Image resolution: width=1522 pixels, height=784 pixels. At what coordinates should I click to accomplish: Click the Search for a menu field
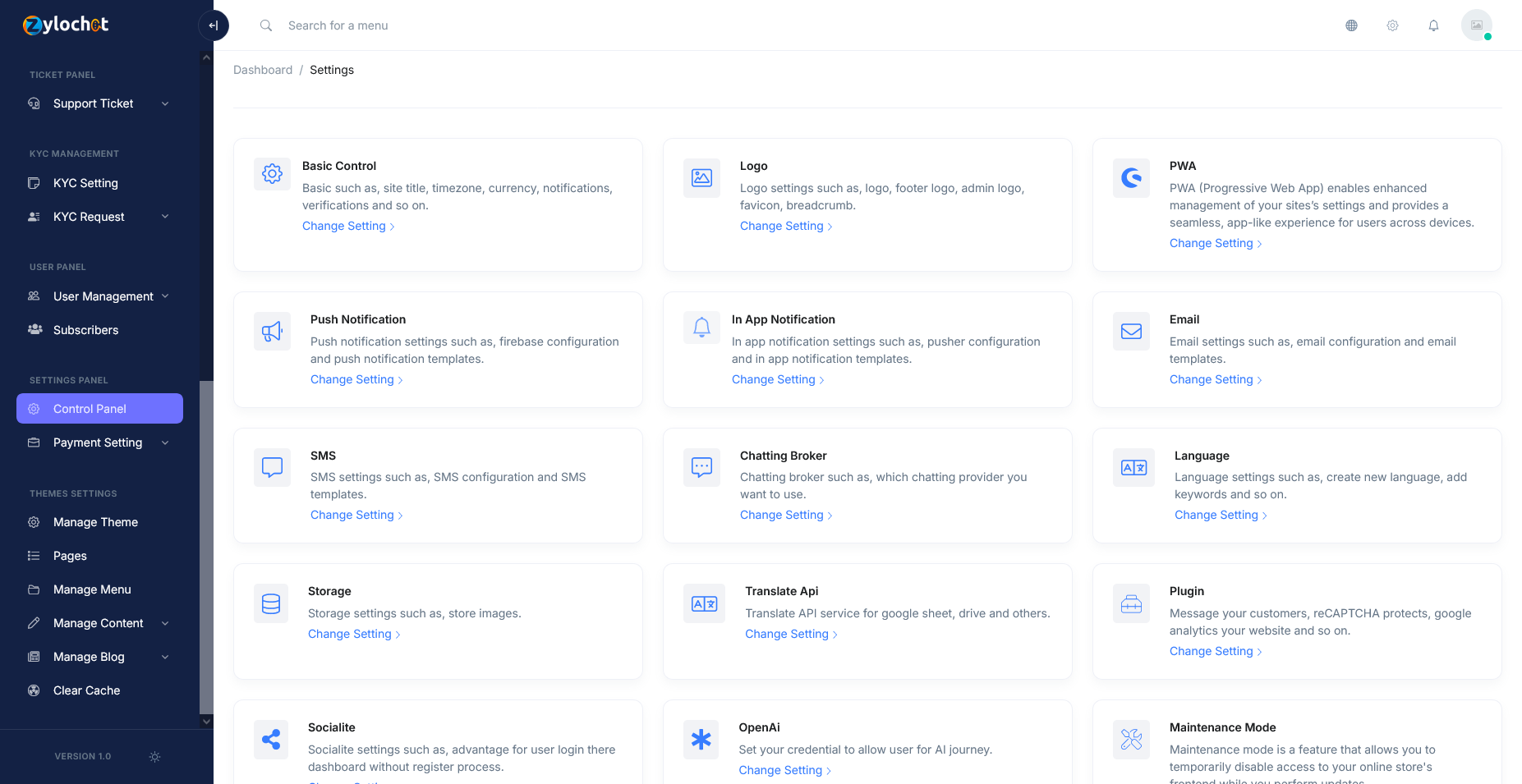click(x=338, y=25)
